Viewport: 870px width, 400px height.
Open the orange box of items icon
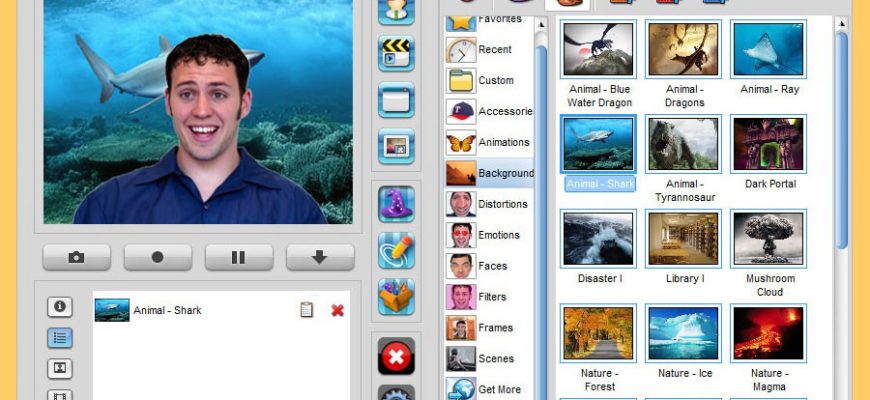click(x=396, y=297)
